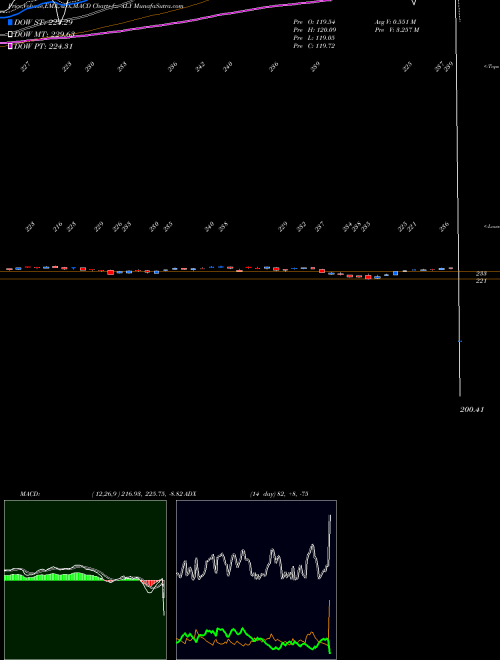Select the 'DOW ST: 224.29' legend text

coord(43,22)
